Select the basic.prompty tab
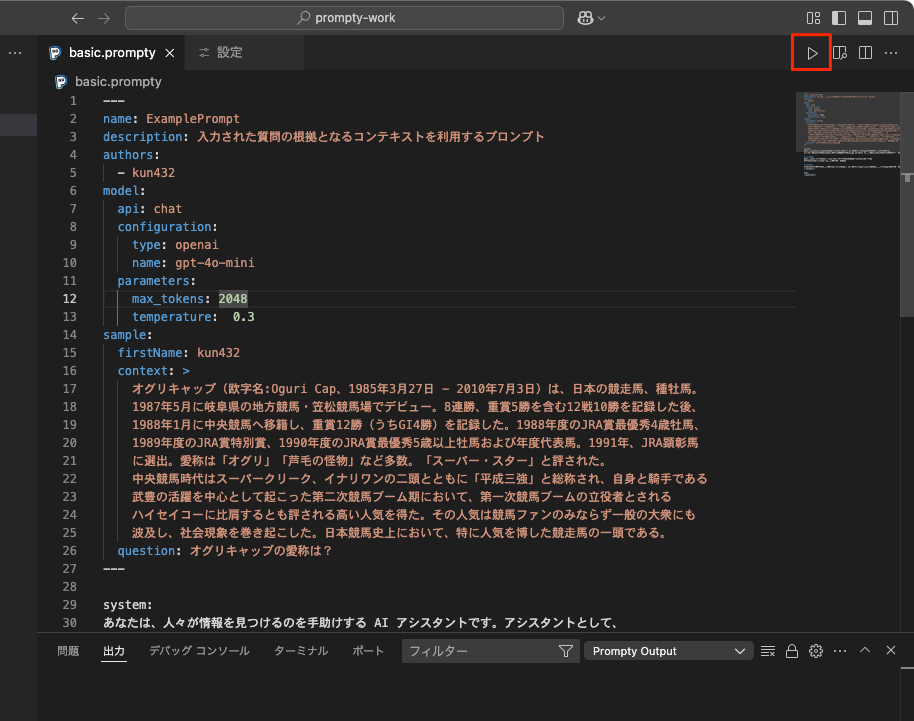This screenshot has width=914, height=721. point(112,52)
